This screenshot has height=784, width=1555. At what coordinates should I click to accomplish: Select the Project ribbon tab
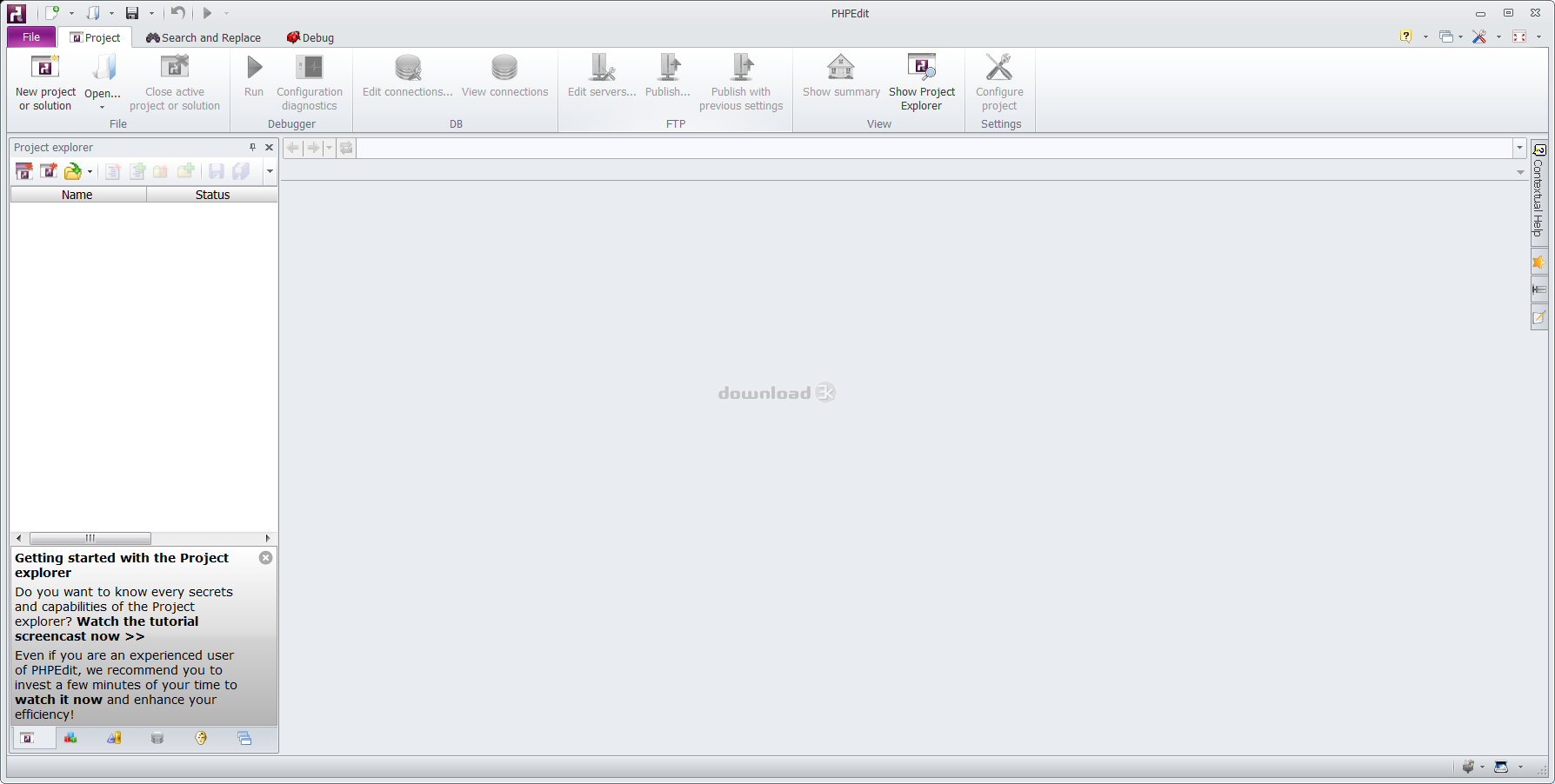(x=95, y=37)
